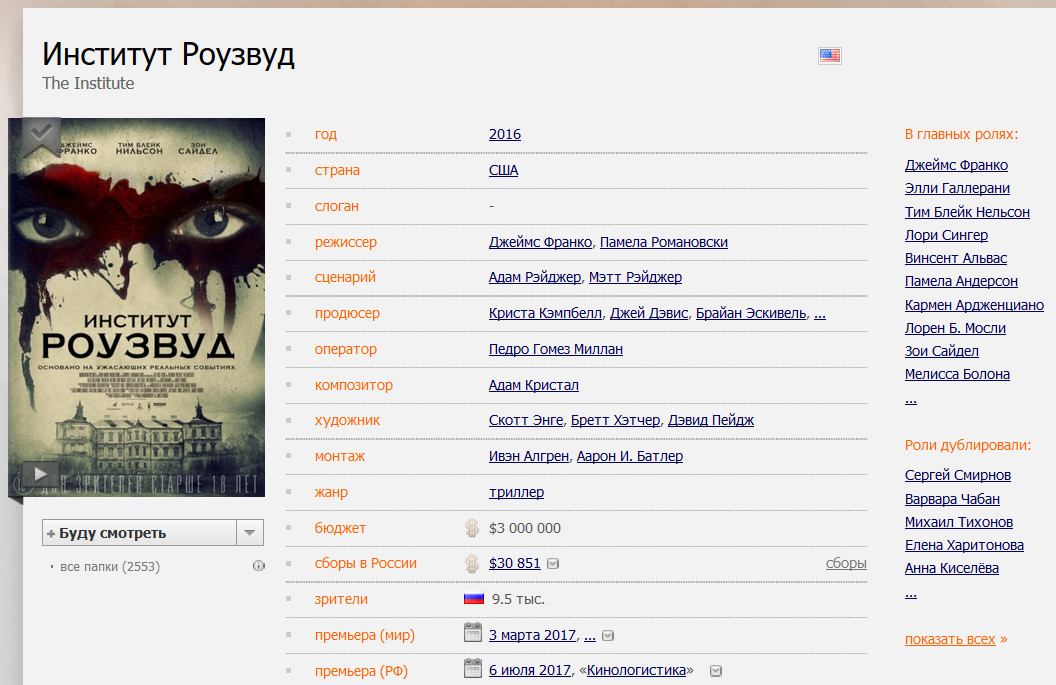The width and height of the screenshot is (1056, 685).
Task: Expand producers list with ellipsis link
Action: (819, 313)
